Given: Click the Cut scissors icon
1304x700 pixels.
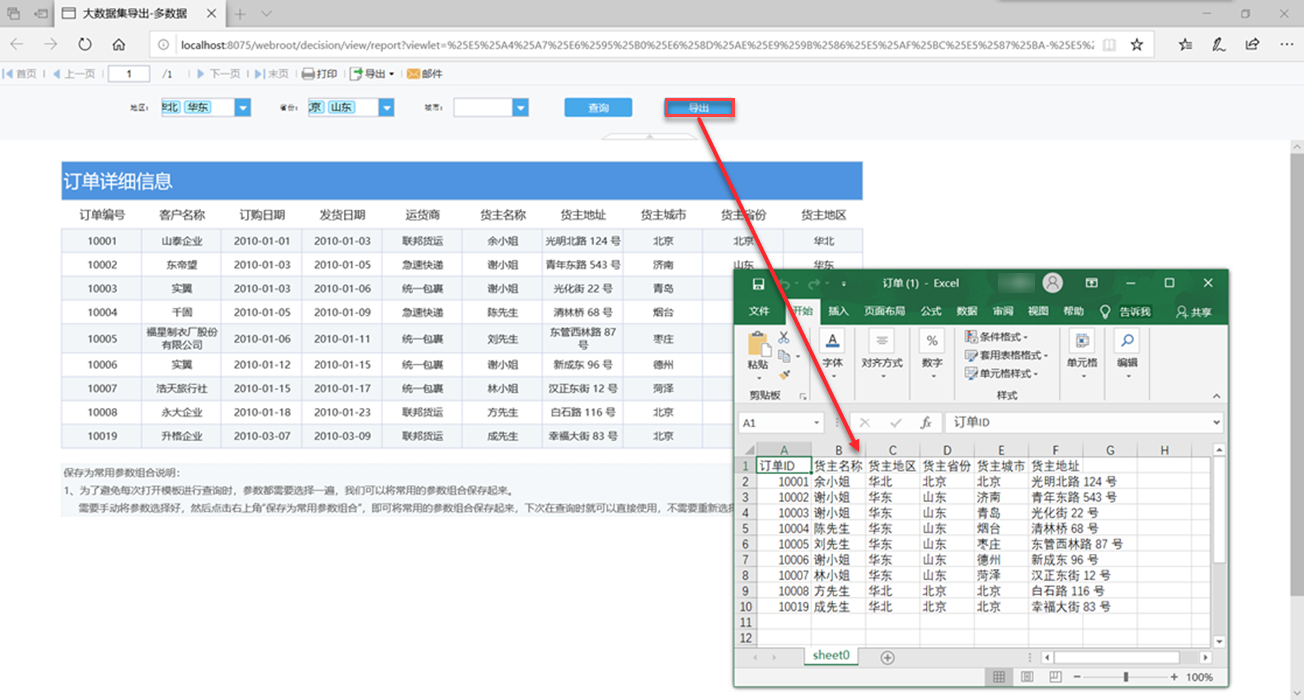Looking at the screenshot, I should 783,338.
